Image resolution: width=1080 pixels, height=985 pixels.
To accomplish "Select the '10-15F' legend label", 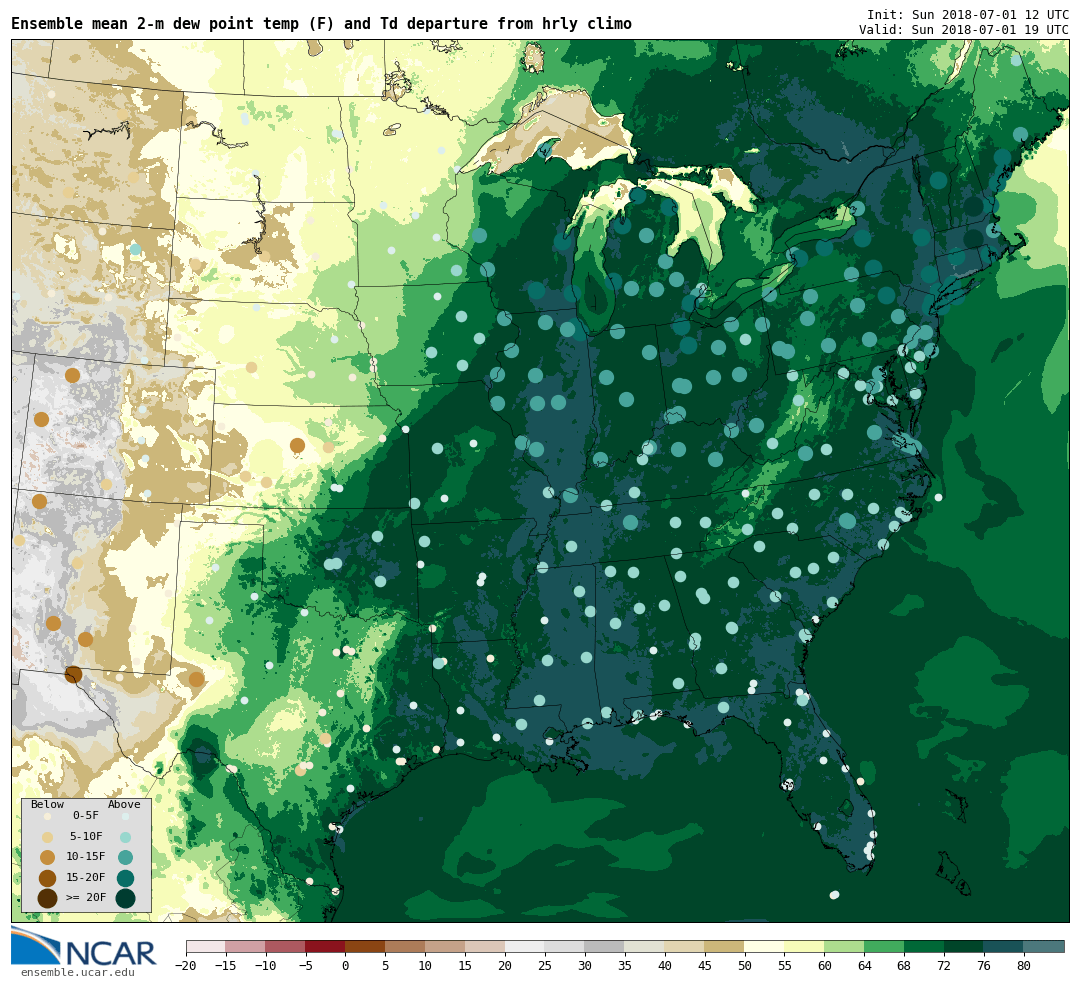I will click(x=85, y=857).
